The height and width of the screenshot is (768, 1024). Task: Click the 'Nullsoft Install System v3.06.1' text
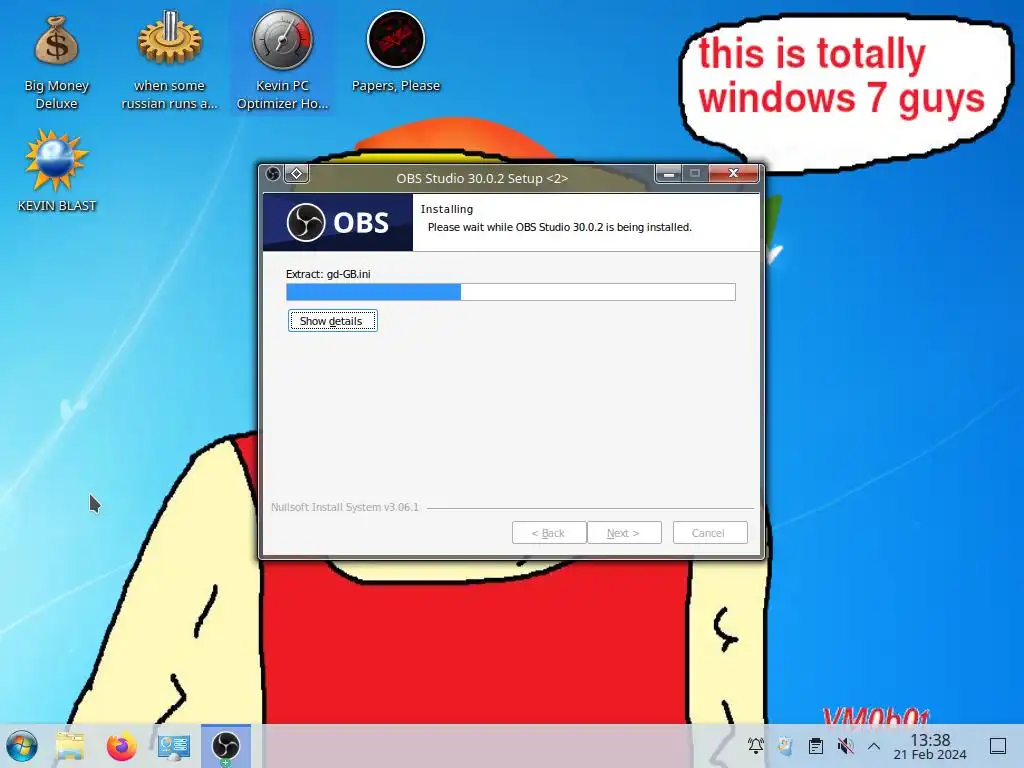pyautogui.click(x=345, y=507)
